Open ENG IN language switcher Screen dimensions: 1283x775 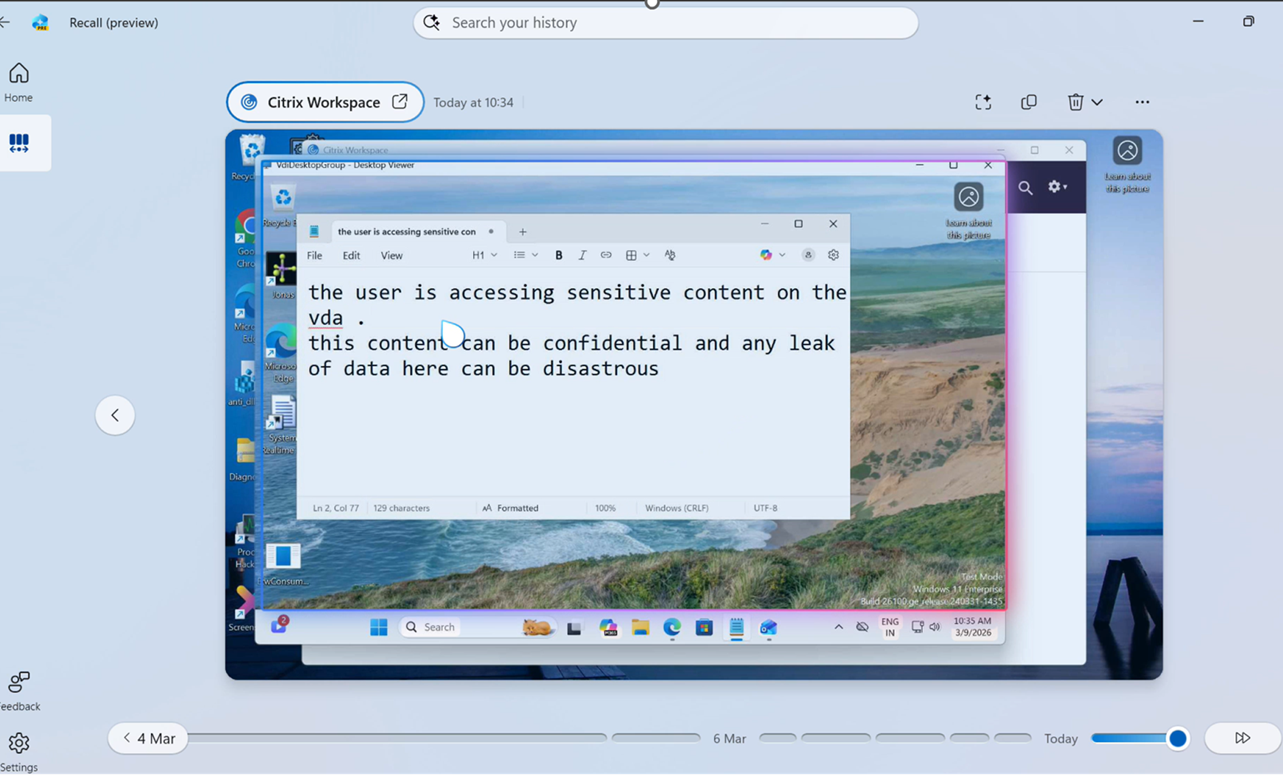(x=889, y=627)
